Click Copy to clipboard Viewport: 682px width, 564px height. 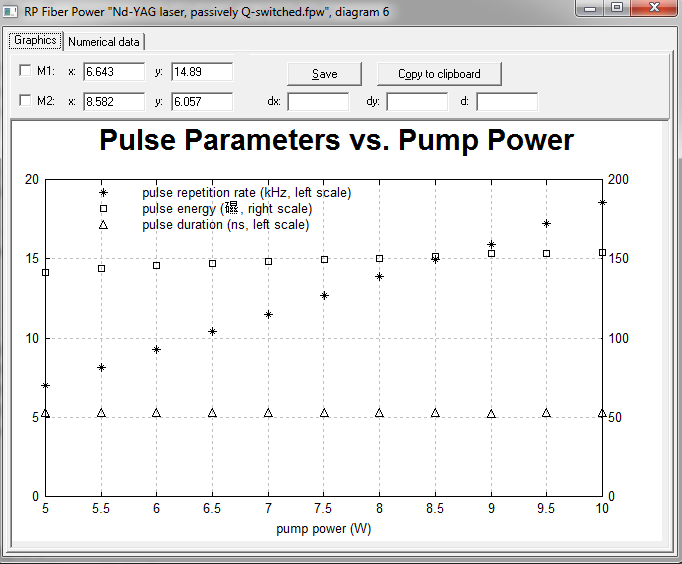tap(439, 74)
